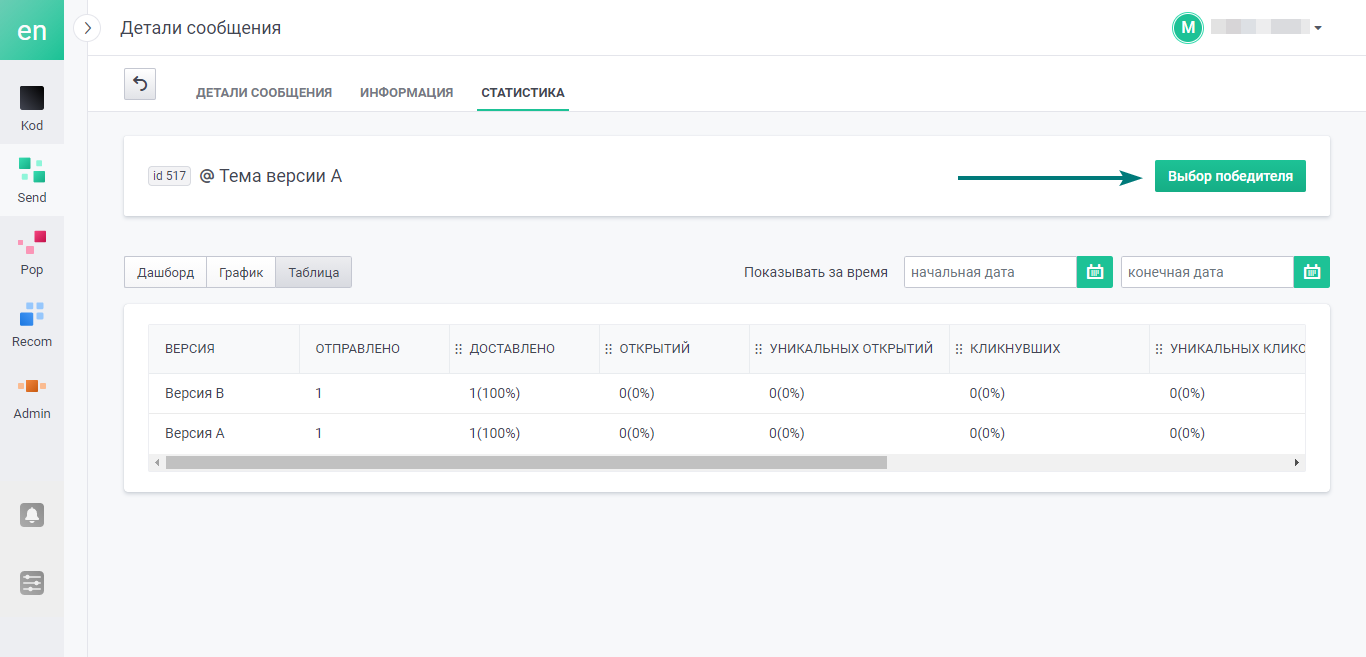Open notifications bell icon

pyautogui.click(x=32, y=515)
